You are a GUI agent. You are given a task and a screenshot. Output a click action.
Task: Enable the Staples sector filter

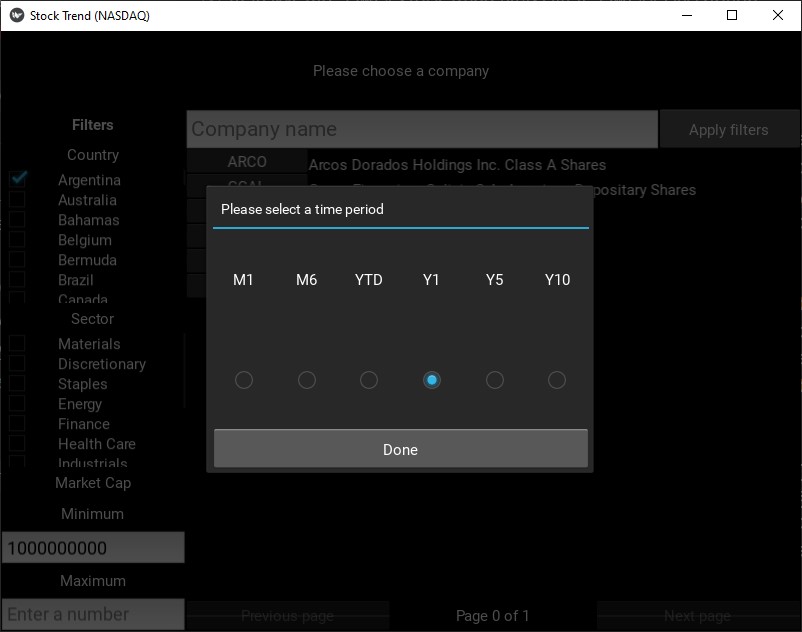click(x=17, y=383)
